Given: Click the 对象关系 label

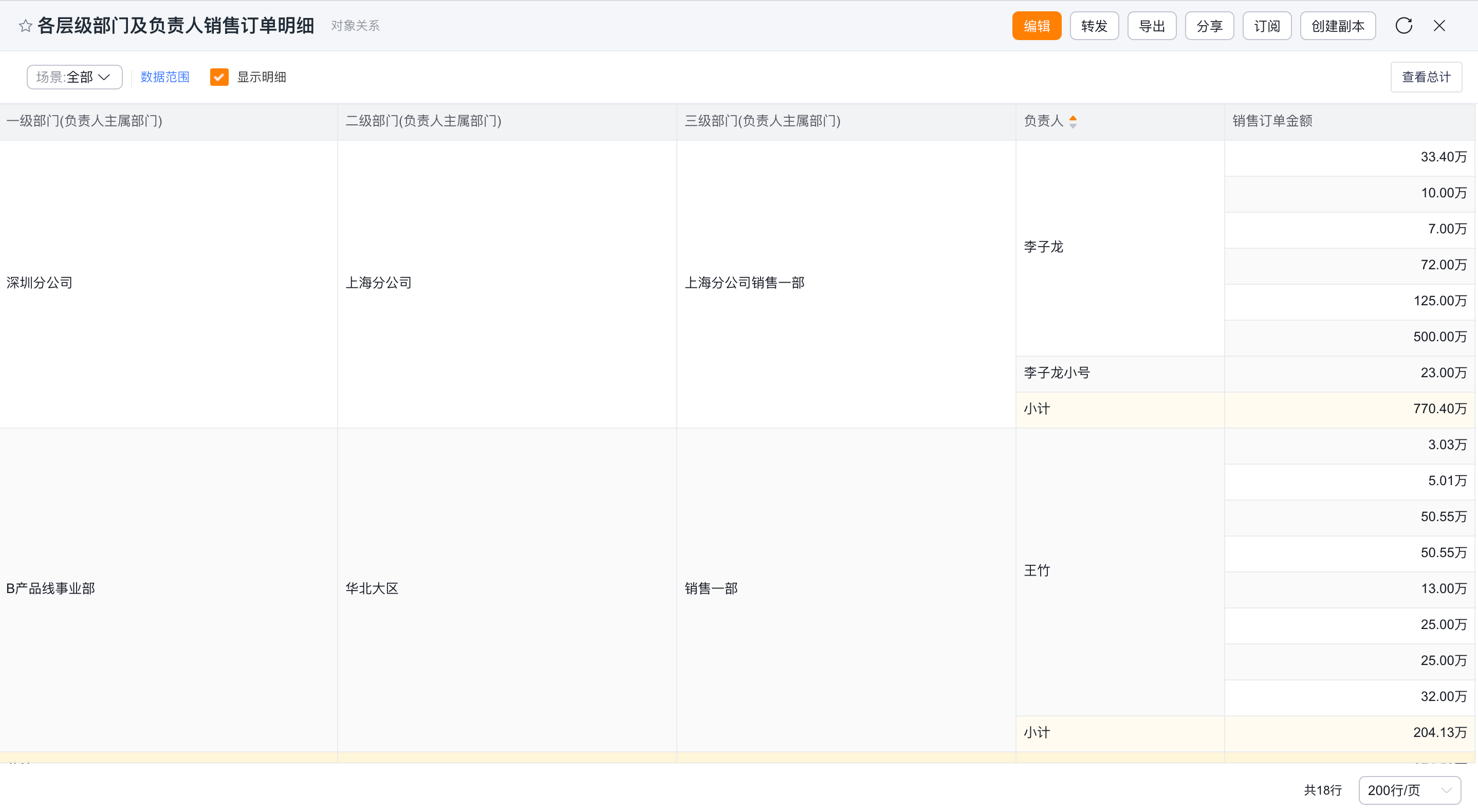Looking at the screenshot, I should tap(355, 26).
